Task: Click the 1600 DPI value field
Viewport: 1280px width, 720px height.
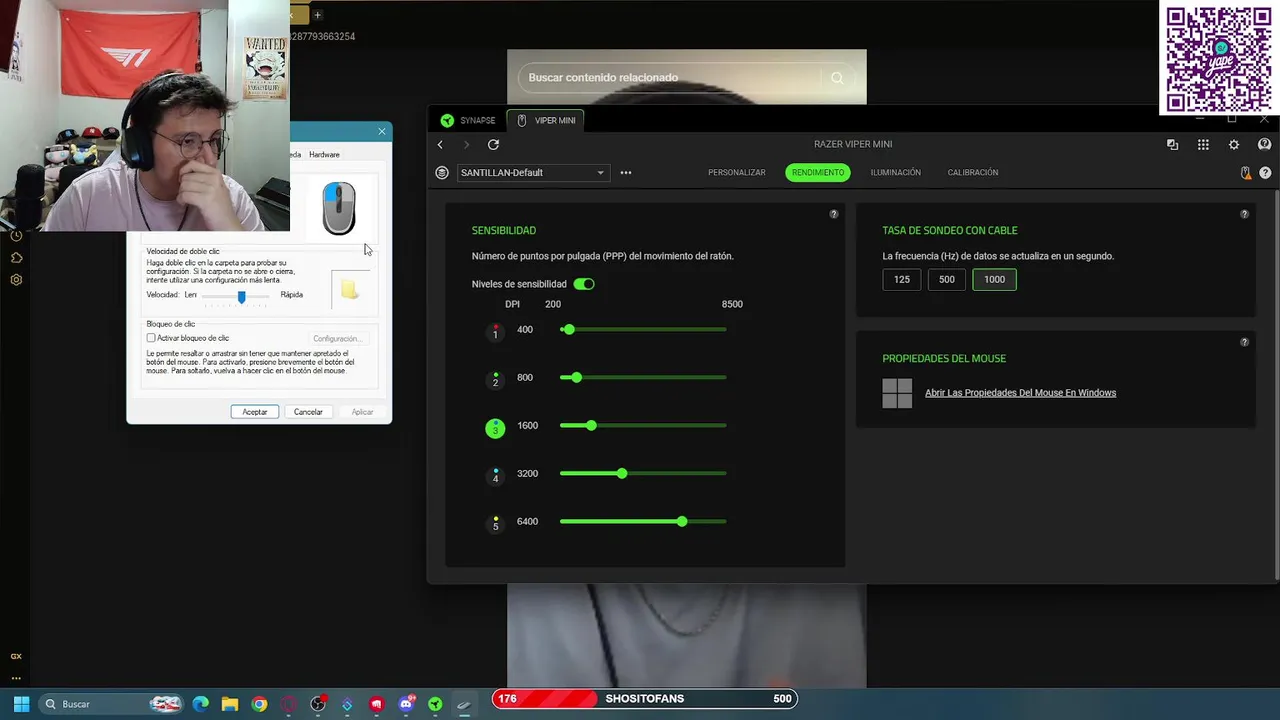Action: [x=527, y=426]
